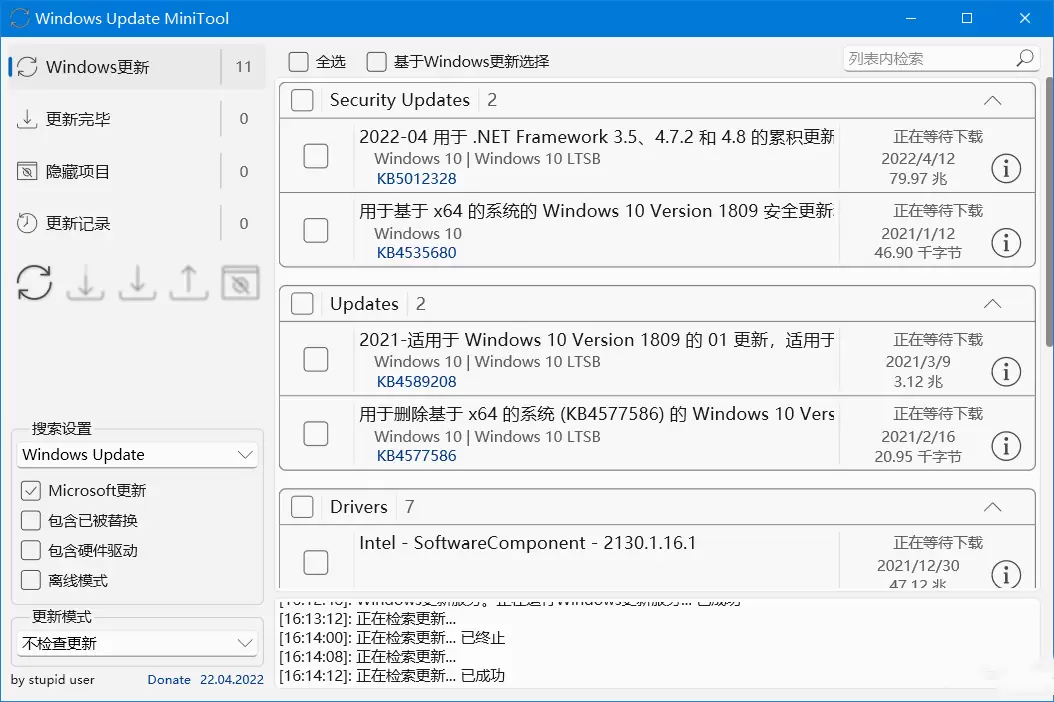
Task: Switch to the Windows更新 tab
Action: pos(136,67)
